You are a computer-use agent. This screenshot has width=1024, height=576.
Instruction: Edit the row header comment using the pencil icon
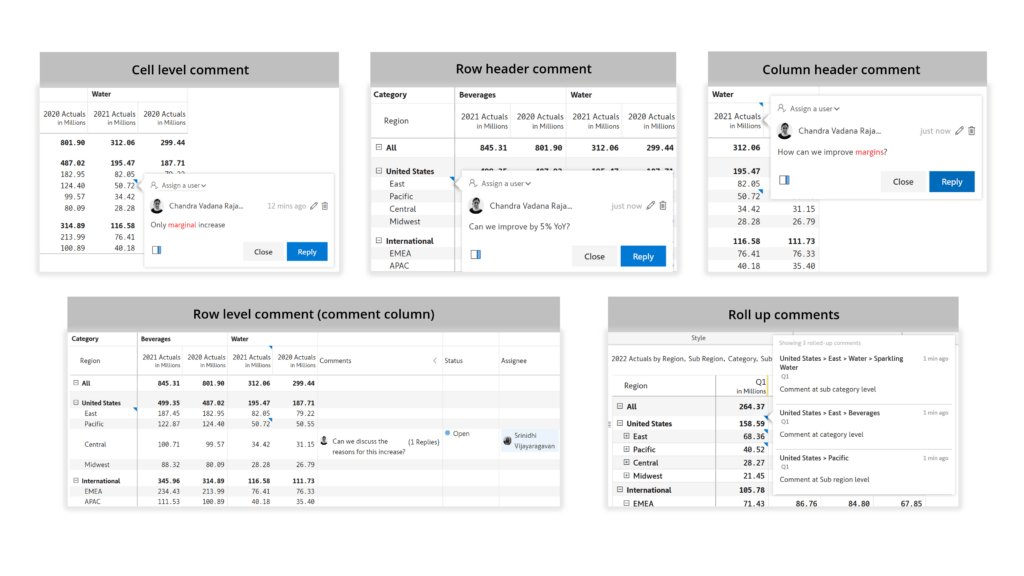pyautogui.click(x=650, y=206)
